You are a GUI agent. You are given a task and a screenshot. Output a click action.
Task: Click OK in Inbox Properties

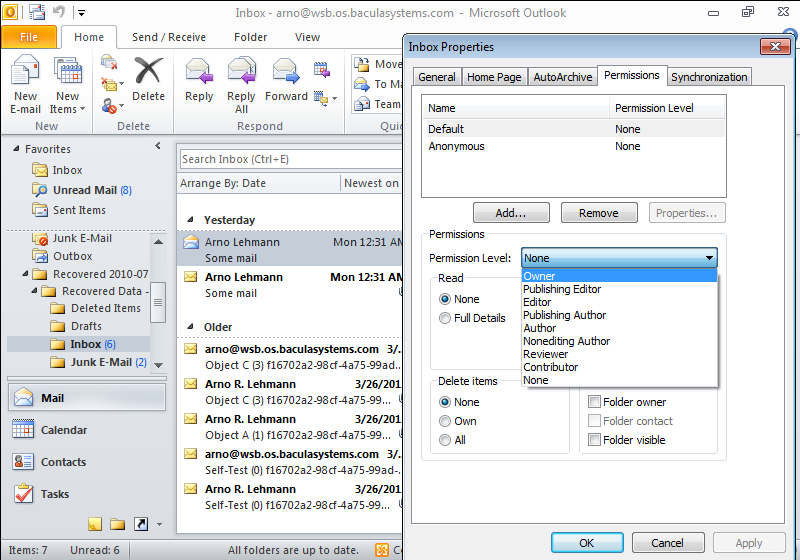coord(587,543)
